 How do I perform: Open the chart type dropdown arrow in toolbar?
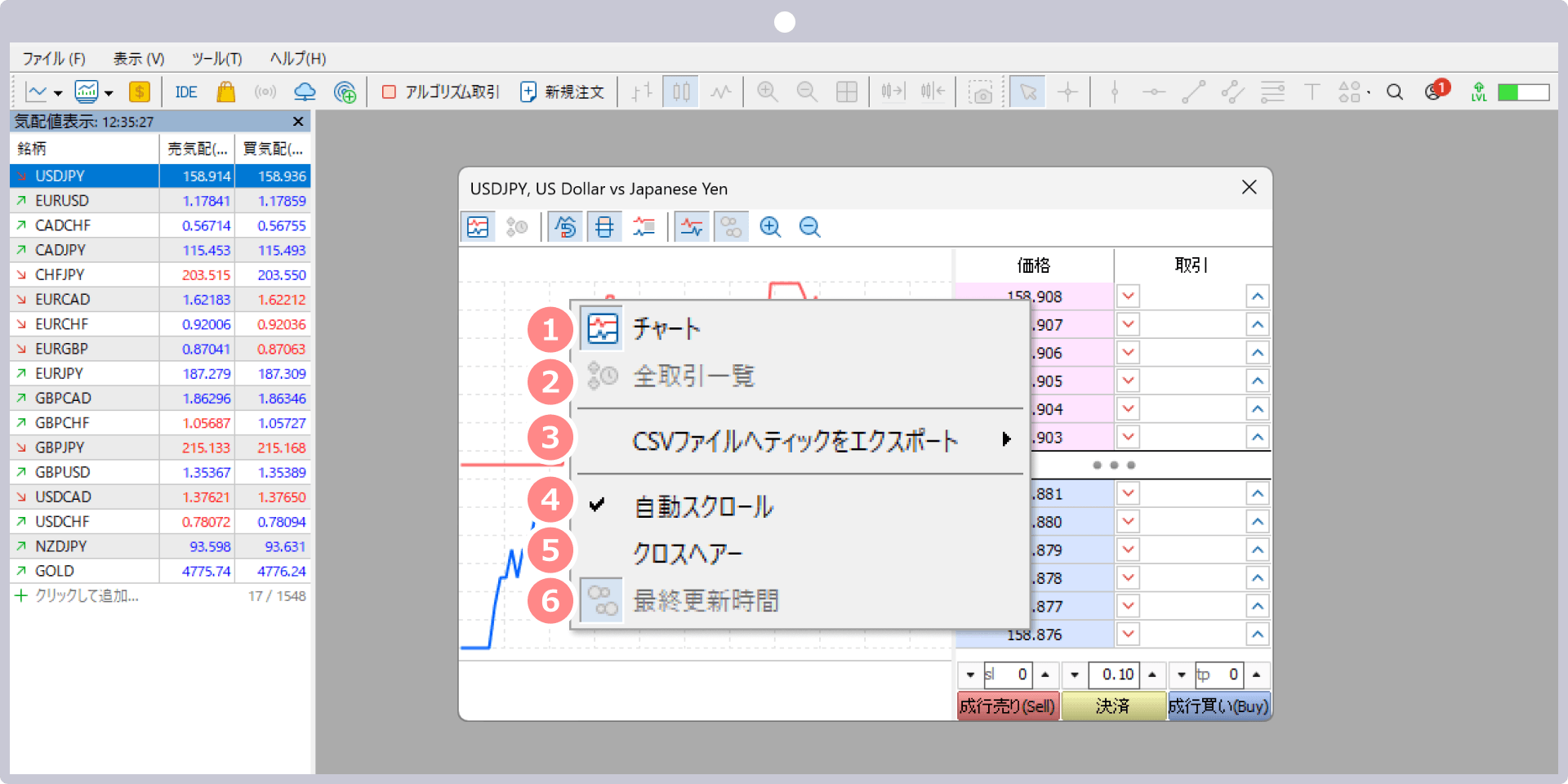pos(57,93)
